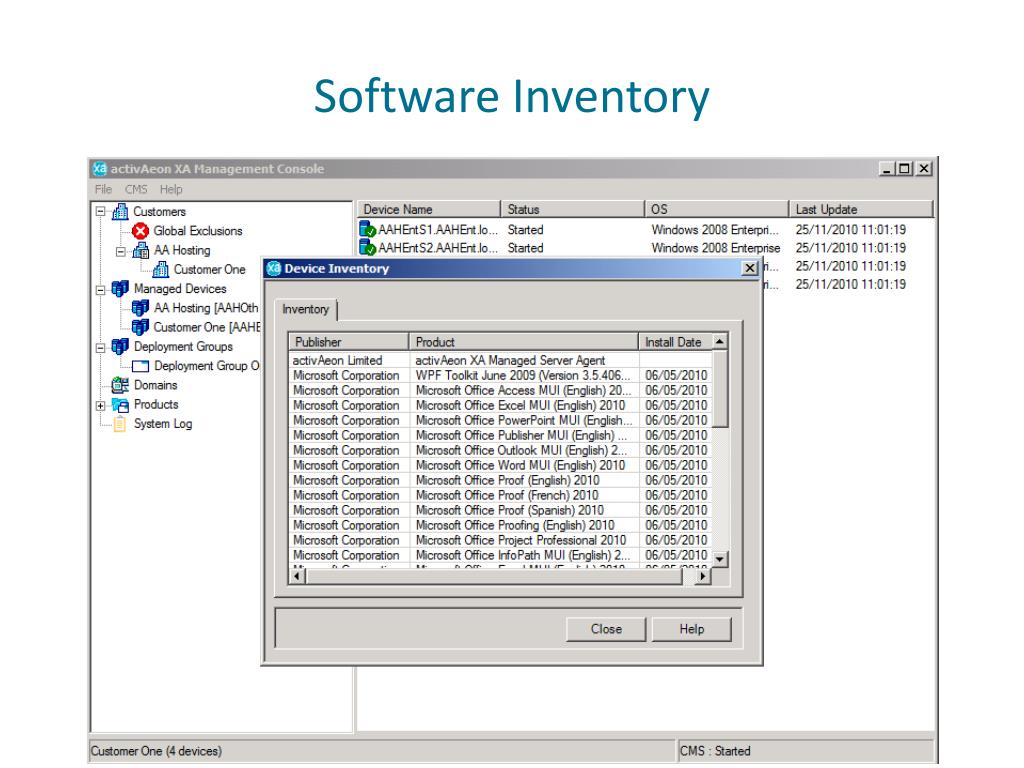Select Microsoft Office Word MUI (English) 2010

[x=500, y=466]
